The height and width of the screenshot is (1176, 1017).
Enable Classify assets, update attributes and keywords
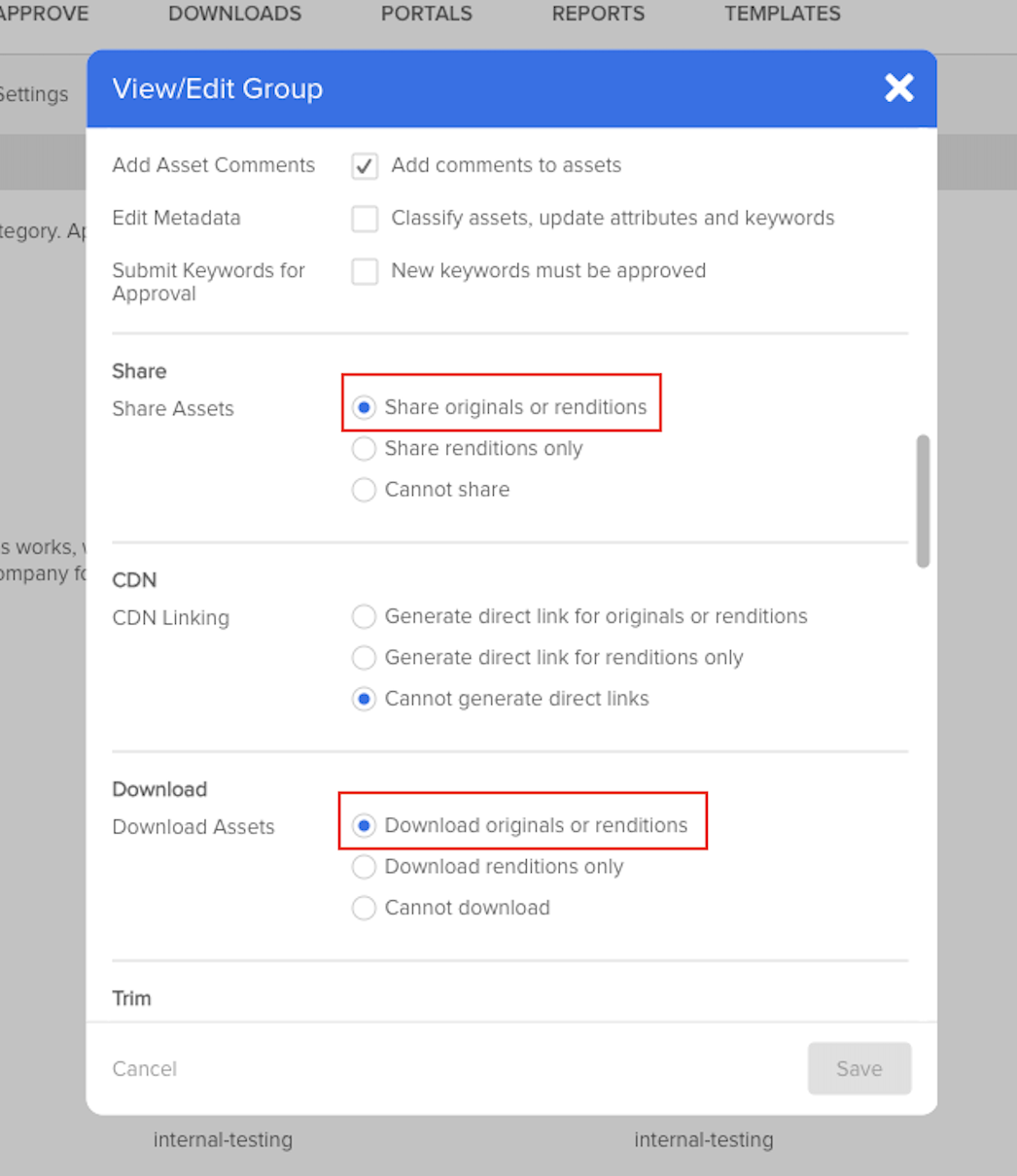point(365,219)
